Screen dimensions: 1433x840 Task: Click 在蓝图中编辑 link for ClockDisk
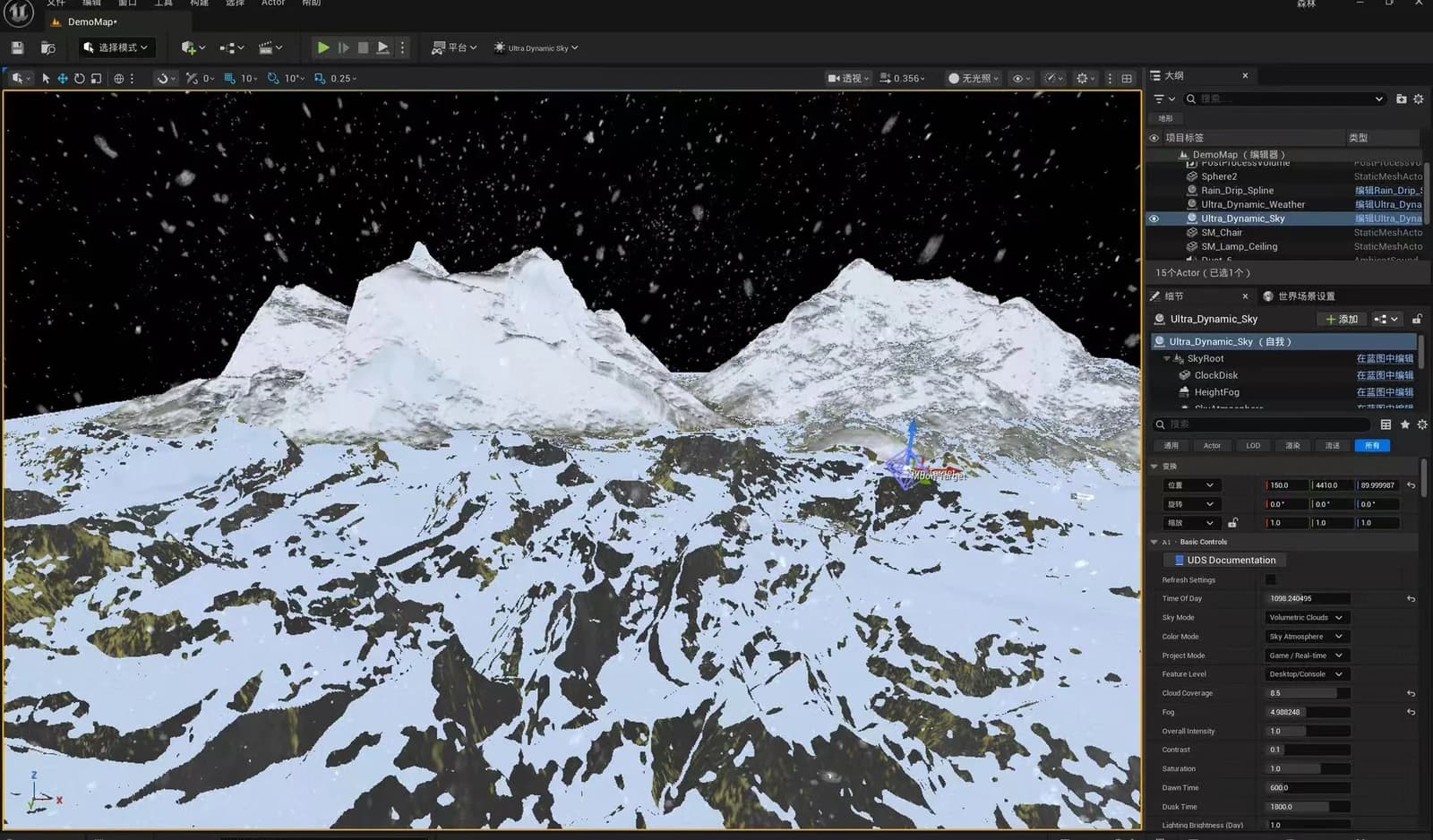tap(1385, 376)
